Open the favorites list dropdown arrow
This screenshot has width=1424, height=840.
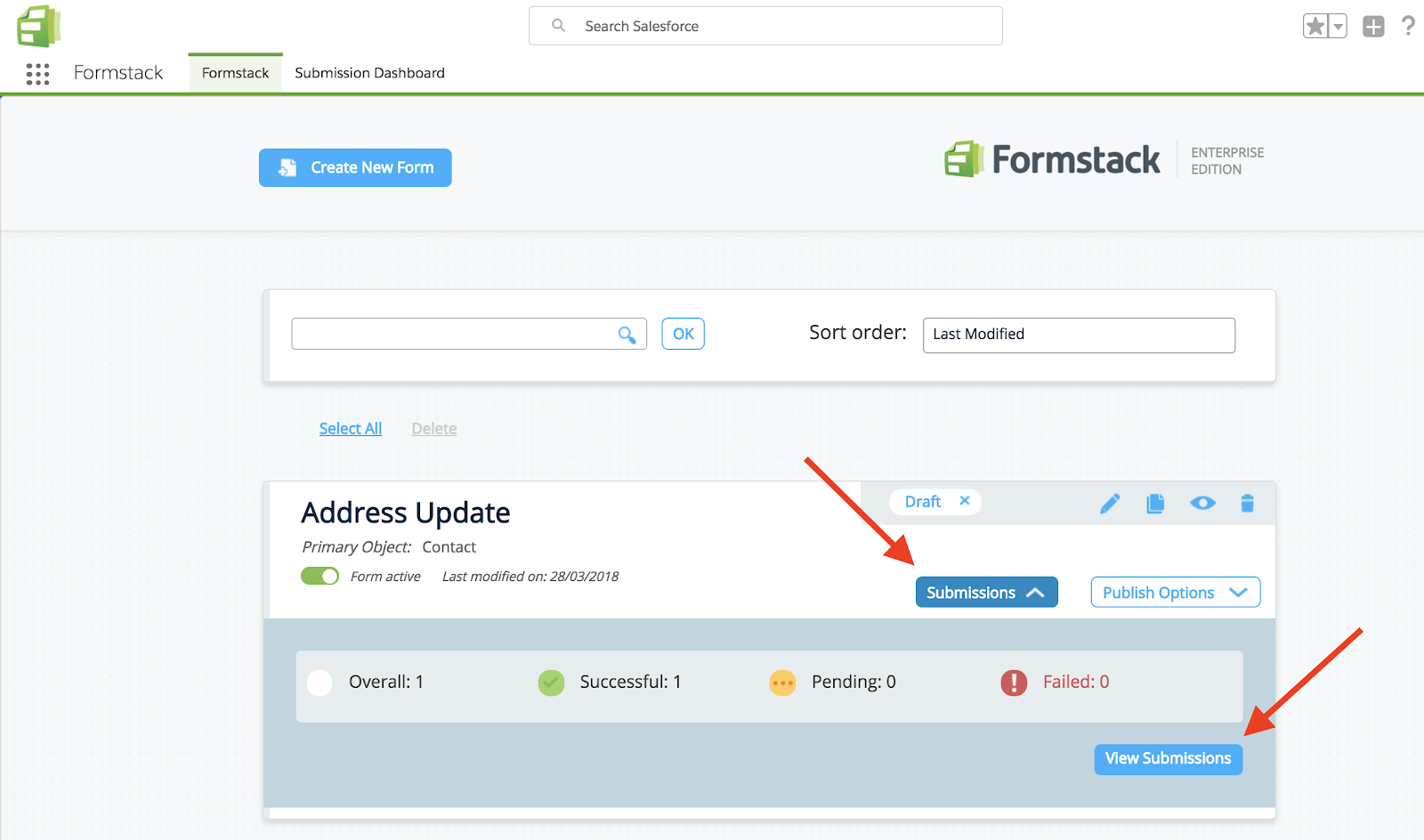coord(1338,27)
